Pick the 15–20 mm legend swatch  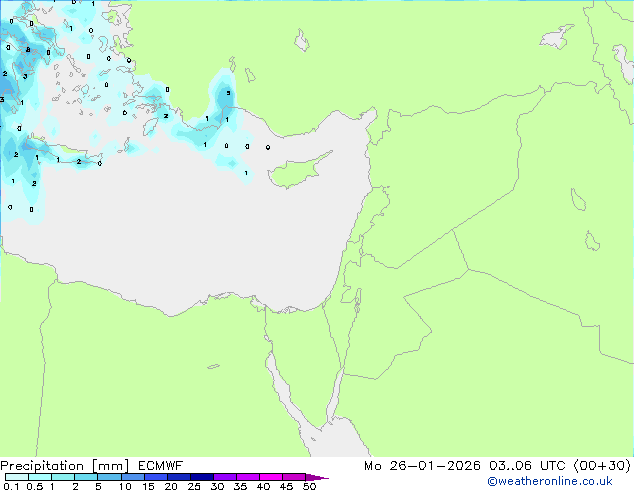[x=156, y=477]
